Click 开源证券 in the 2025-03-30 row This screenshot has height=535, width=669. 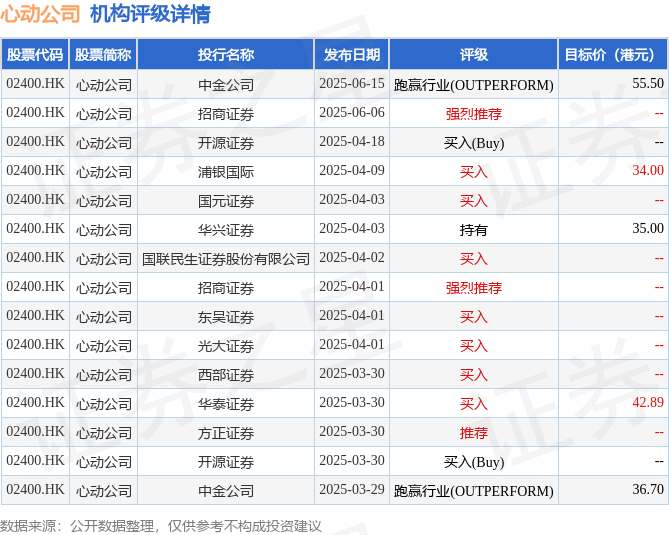click(x=226, y=462)
